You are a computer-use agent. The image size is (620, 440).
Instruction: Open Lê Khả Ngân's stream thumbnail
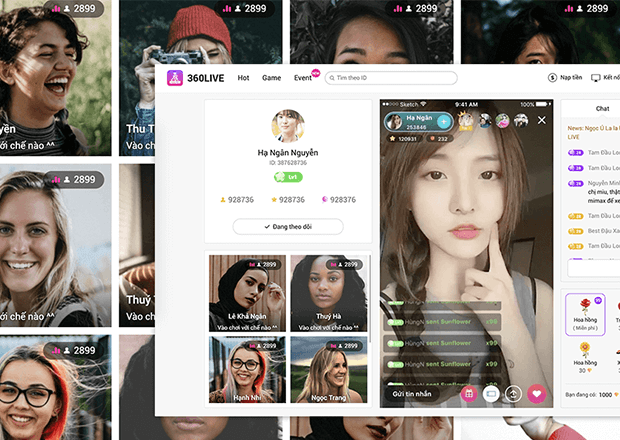coord(247,293)
